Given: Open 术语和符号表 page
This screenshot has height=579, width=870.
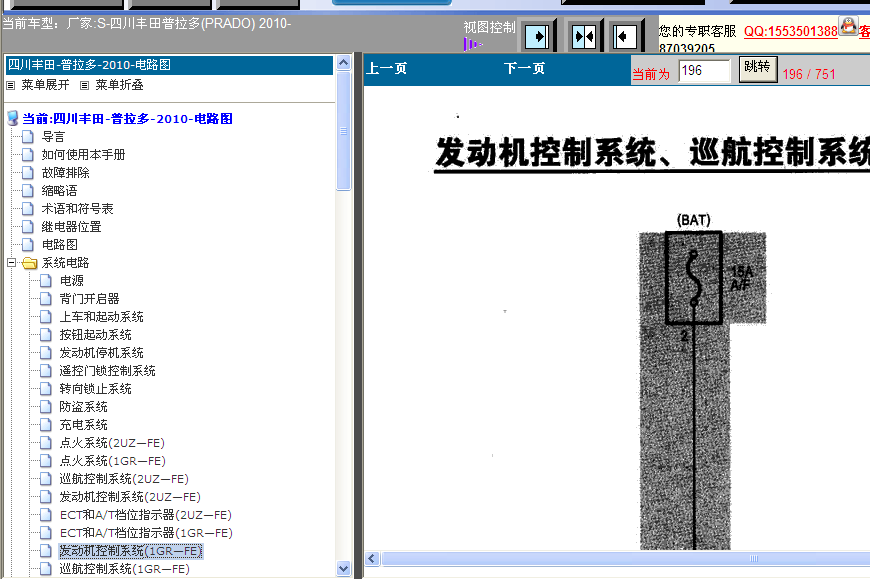Looking at the screenshot, I should [77, 209].
